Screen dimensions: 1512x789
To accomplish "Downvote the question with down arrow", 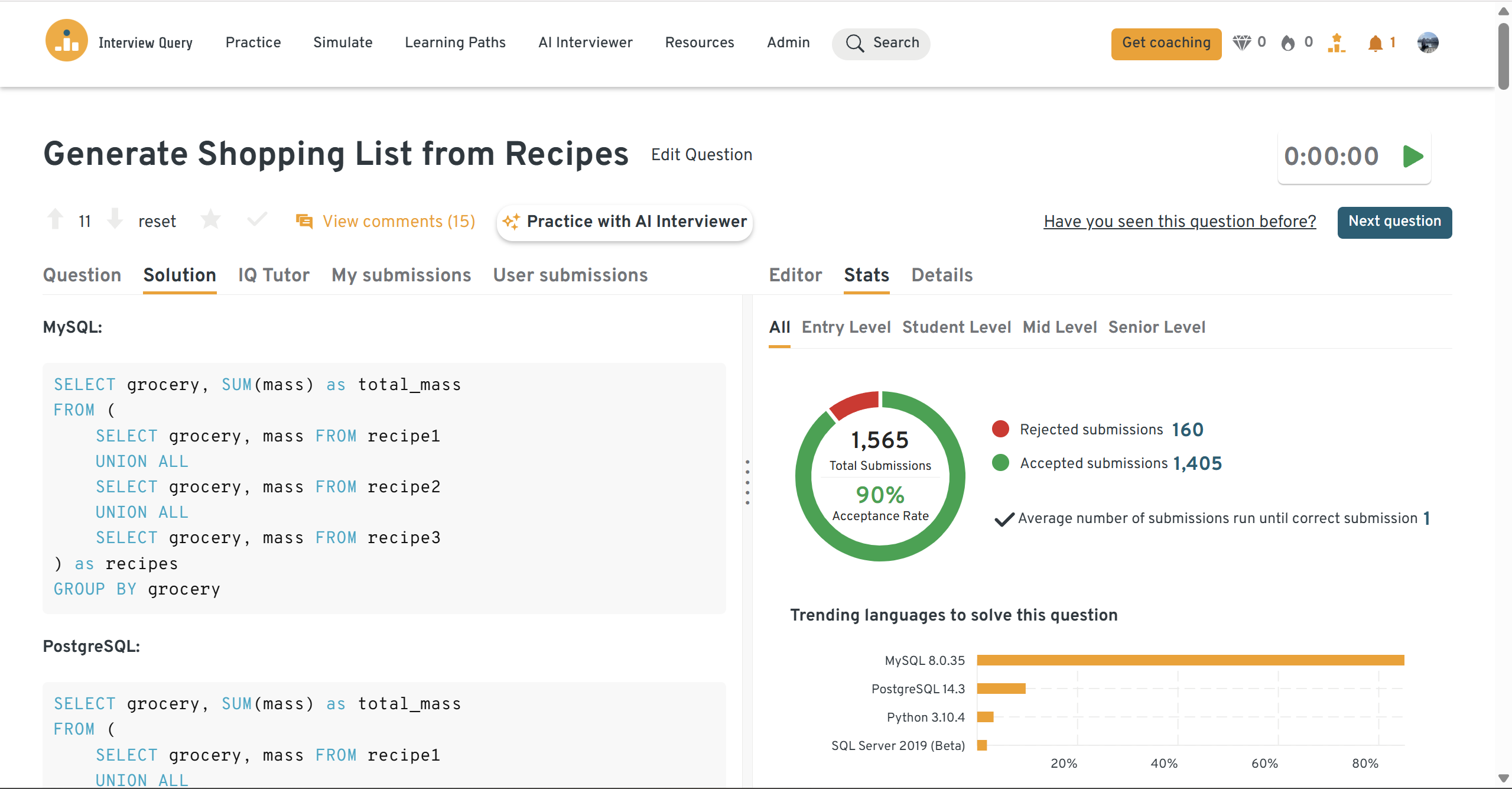I will point(115,219).
